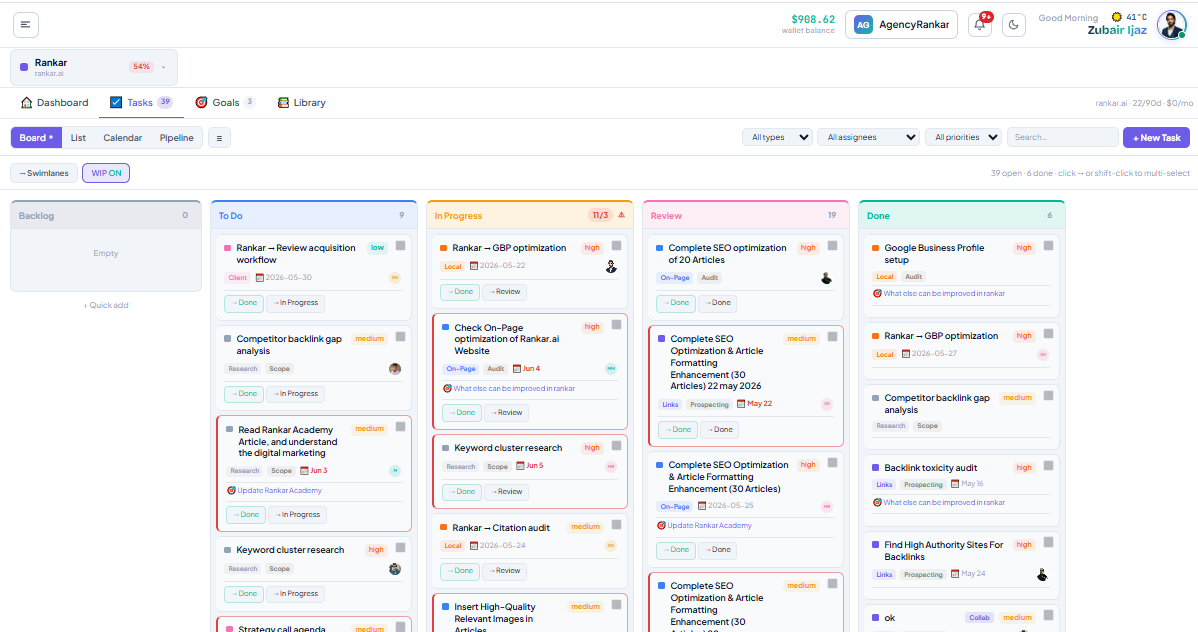Click assignee avatar on To Do Competitor backlink card
The image size is (1198, 632).
(x=395, y=368)
